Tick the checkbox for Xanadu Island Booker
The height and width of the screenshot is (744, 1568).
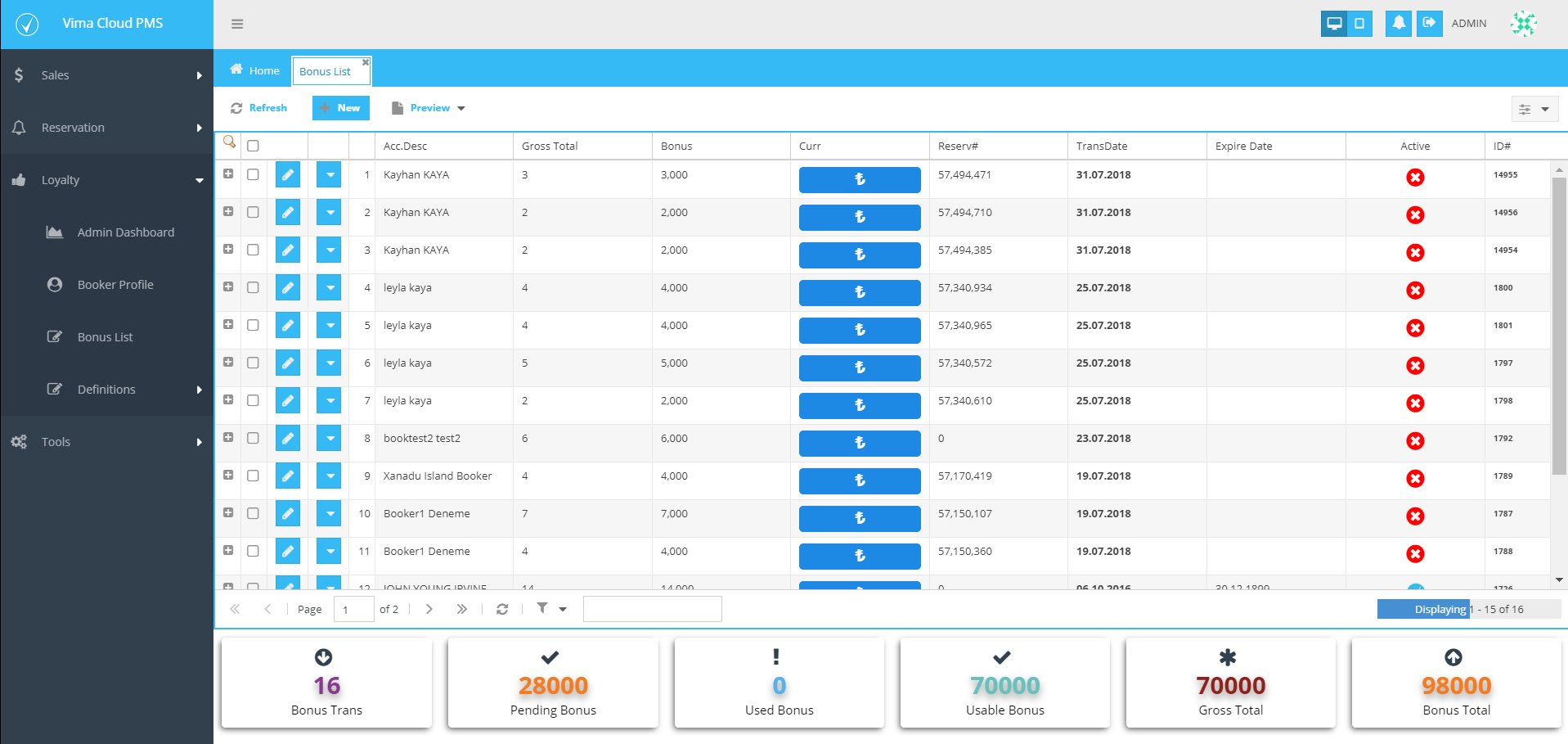(253, 476)
